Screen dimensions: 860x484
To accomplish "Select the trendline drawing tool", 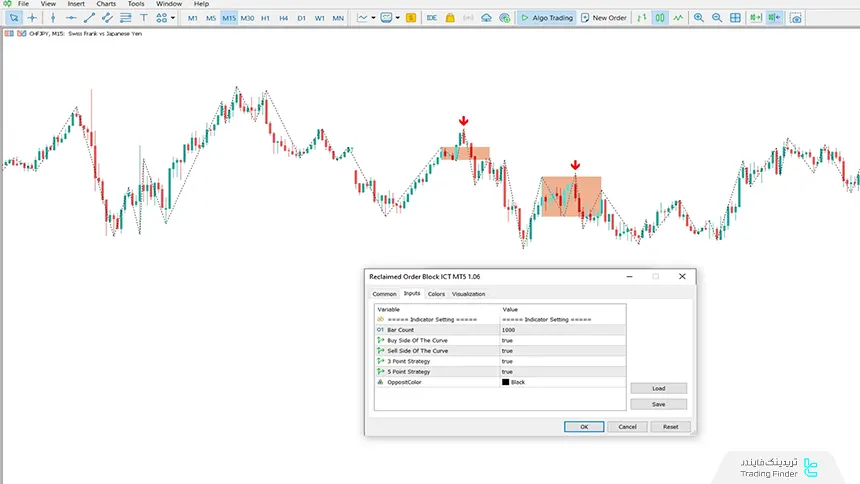I will click(89, 18).
